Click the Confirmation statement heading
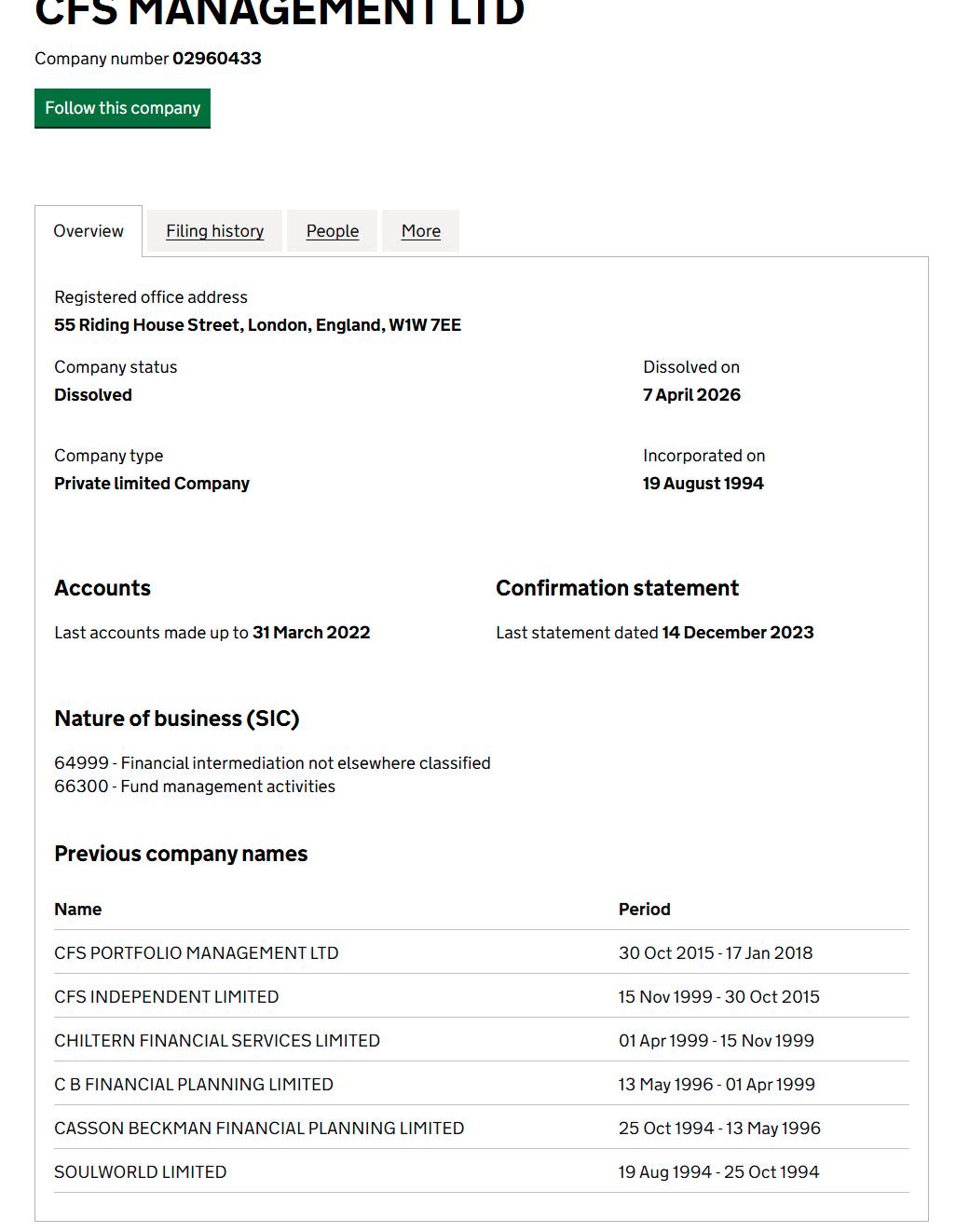 617,588
